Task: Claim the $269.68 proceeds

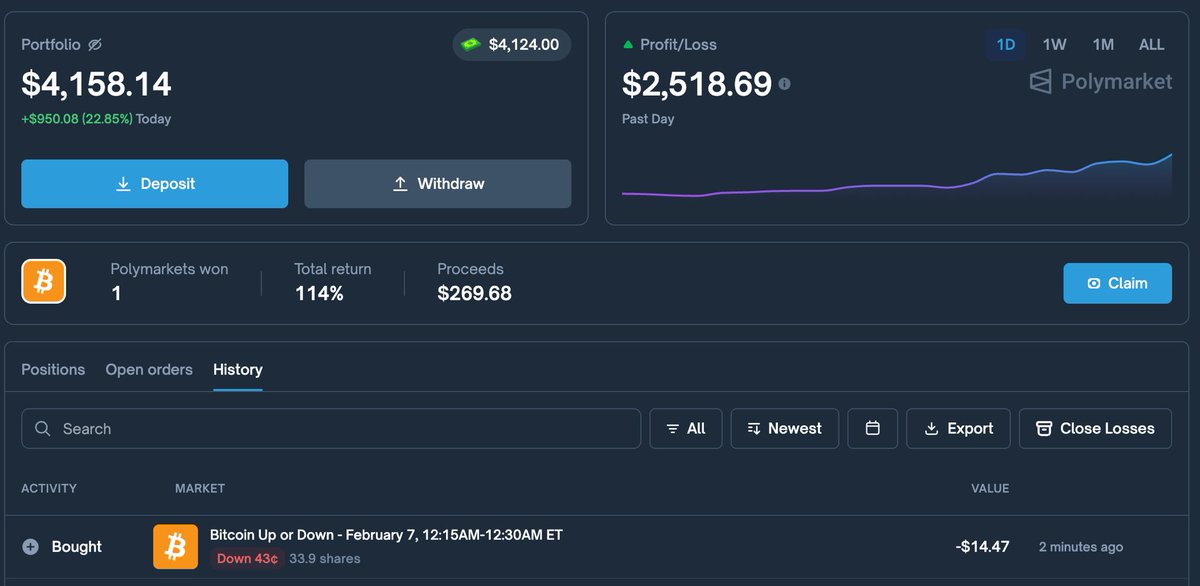Action: click(x=1117, y=283)
